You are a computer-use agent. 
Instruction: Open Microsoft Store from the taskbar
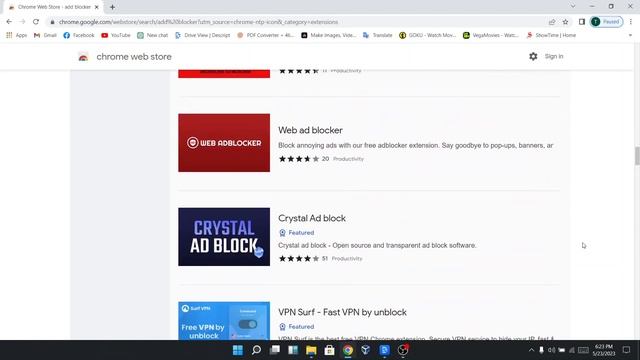point(329,350)
